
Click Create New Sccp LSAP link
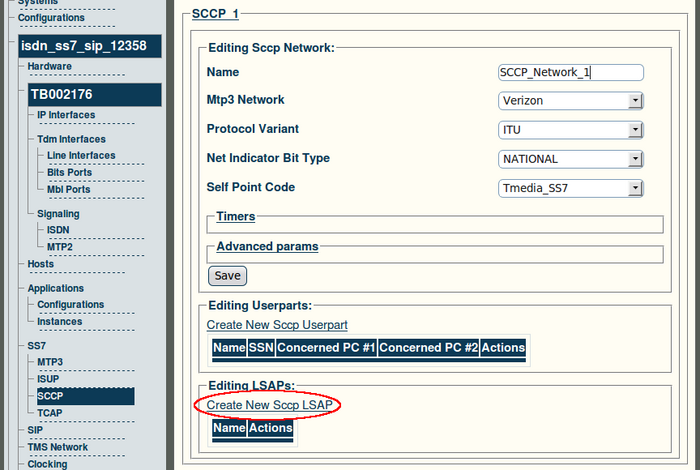(x=269, y=404)
